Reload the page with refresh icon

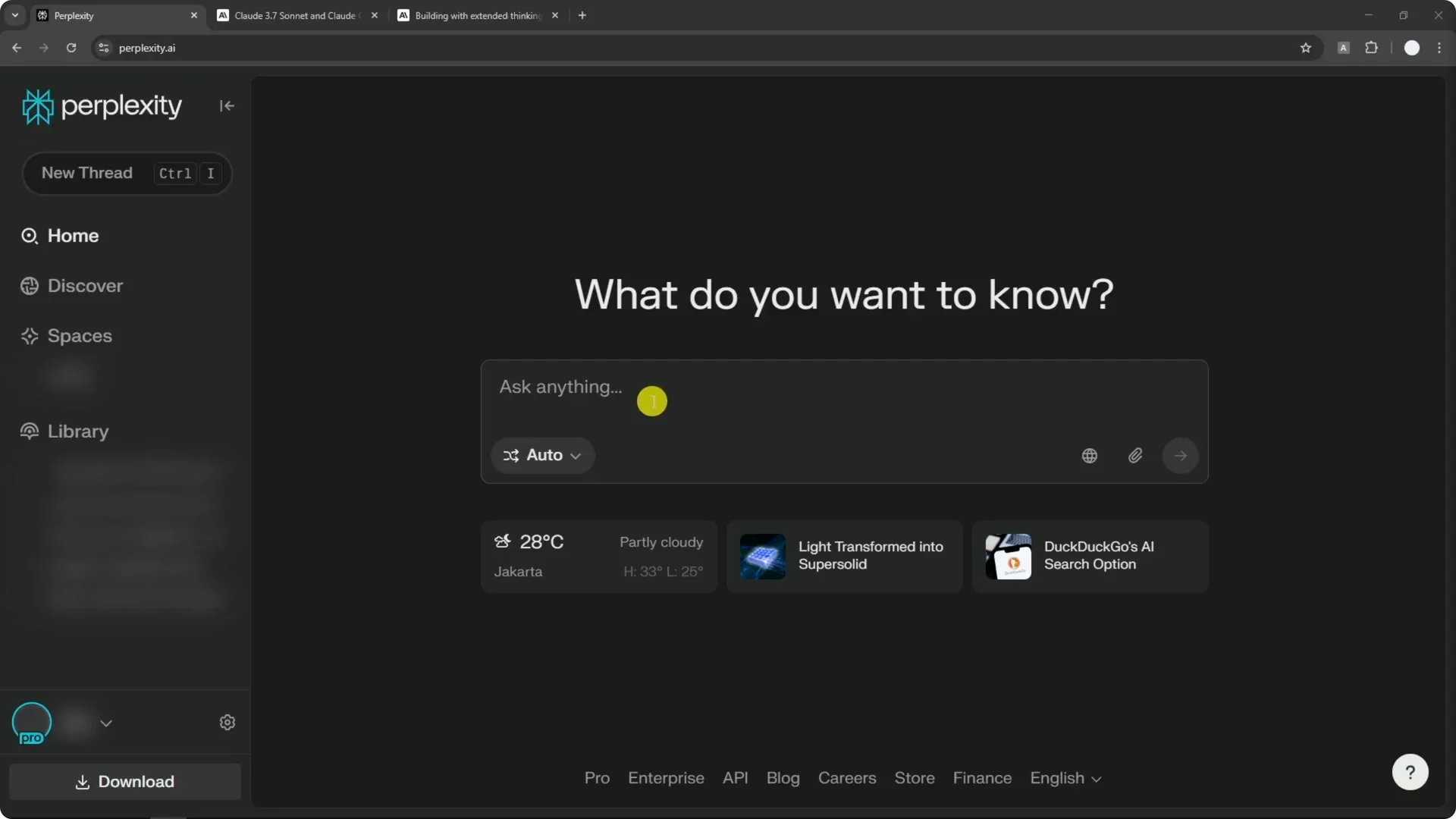tap(71, 48)
